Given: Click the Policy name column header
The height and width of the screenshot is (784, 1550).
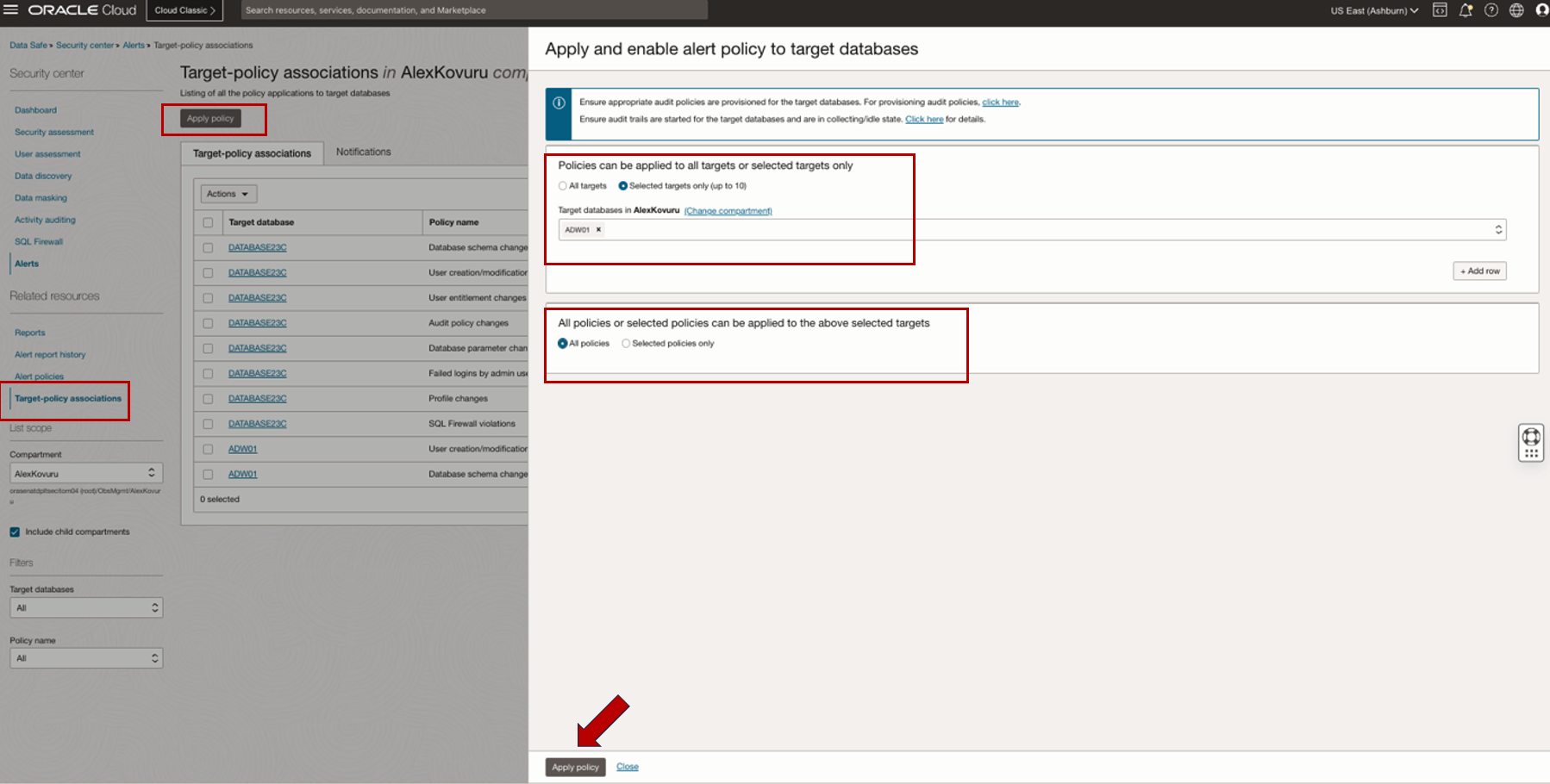Looking at the screenshot, I should (x=453, y=222).
